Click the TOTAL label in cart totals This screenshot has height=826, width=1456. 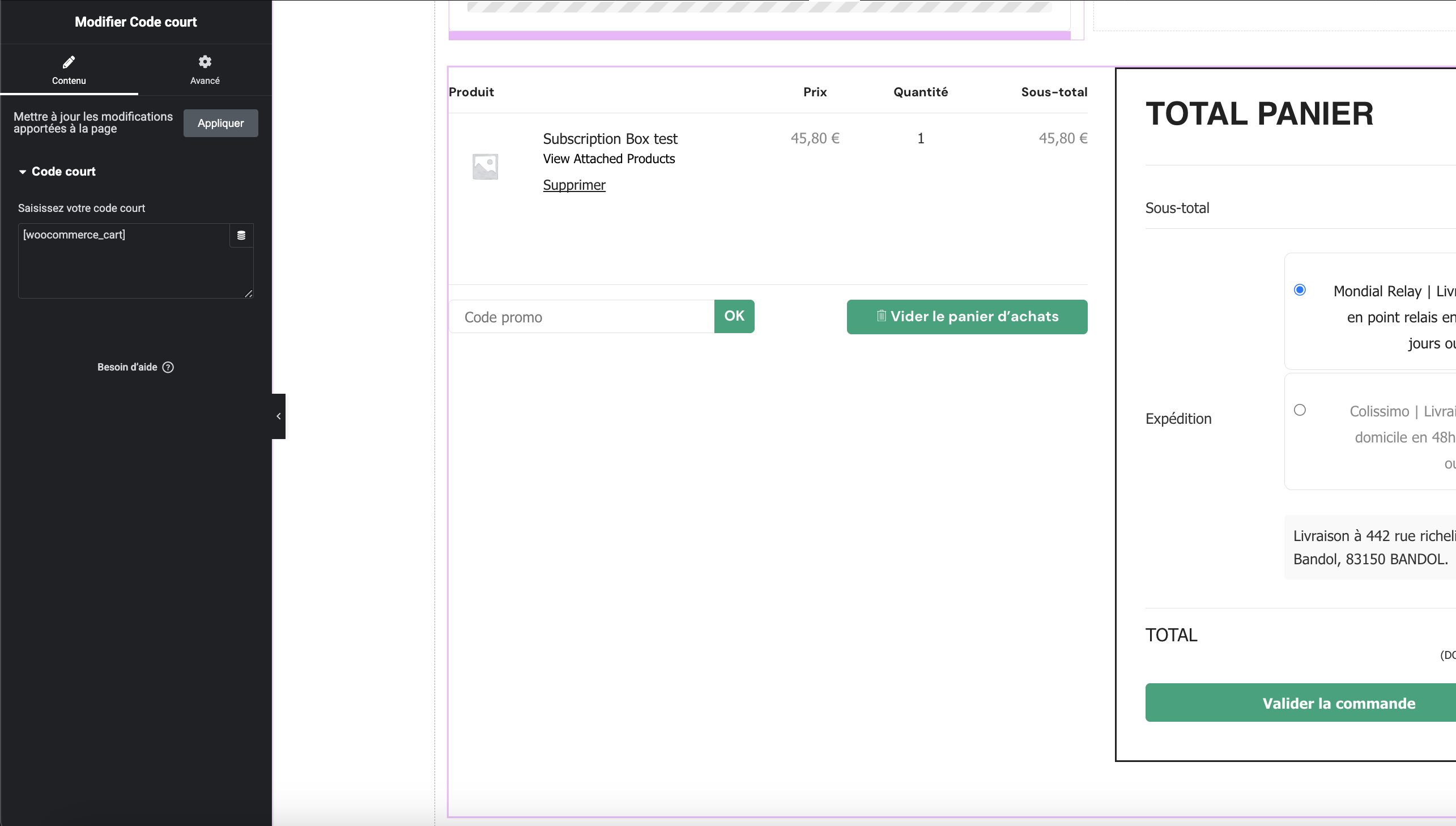pos(1171,635)
